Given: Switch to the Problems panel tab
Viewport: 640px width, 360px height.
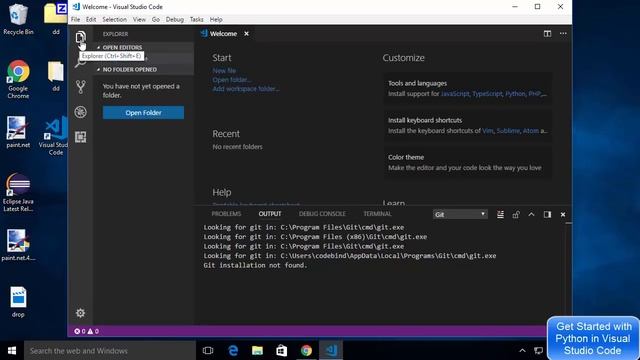Looking at the screenshot, I should [x=226, y=214].
